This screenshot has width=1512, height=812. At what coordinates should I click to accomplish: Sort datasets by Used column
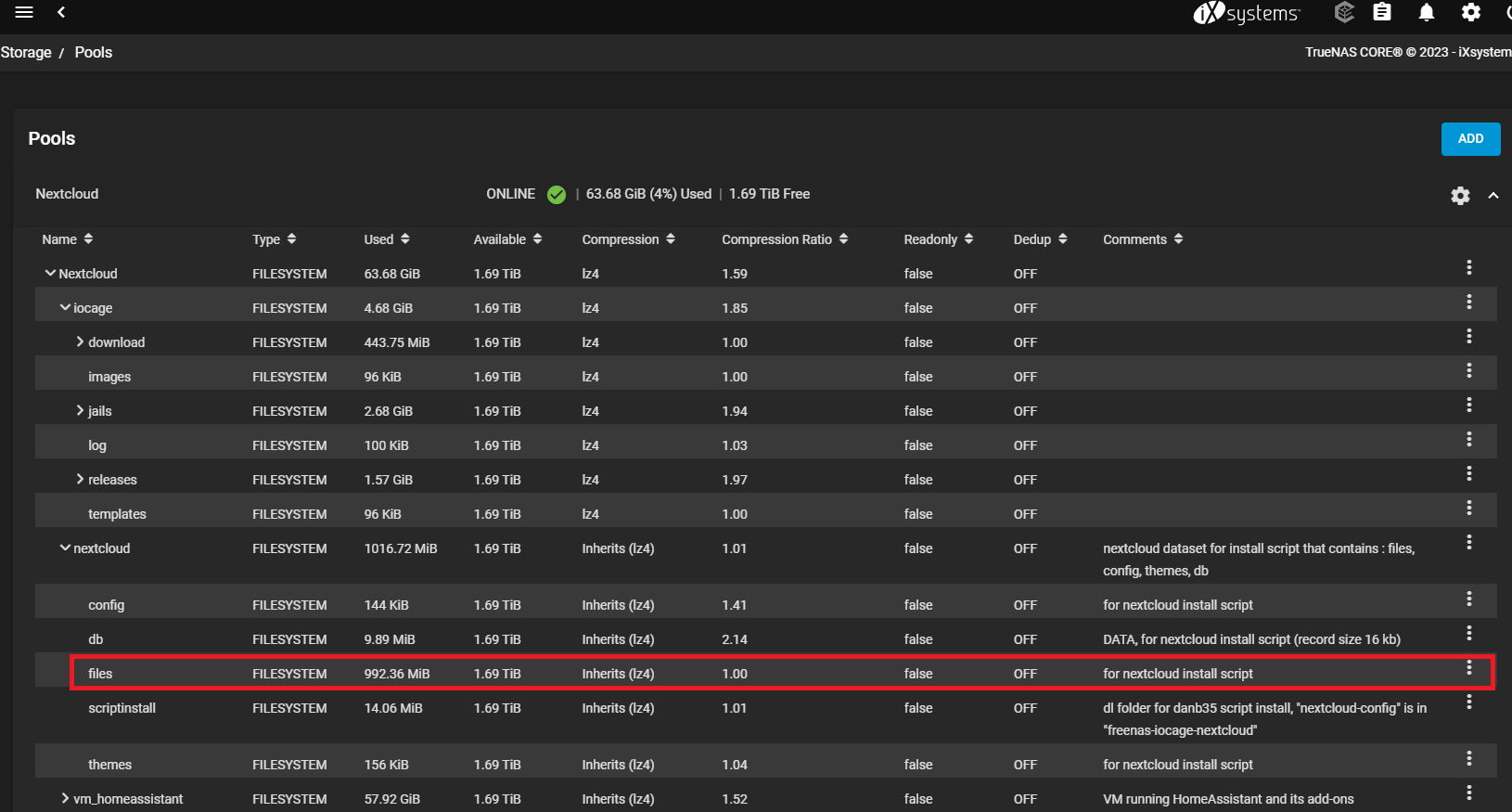click(x=386, y=239)
